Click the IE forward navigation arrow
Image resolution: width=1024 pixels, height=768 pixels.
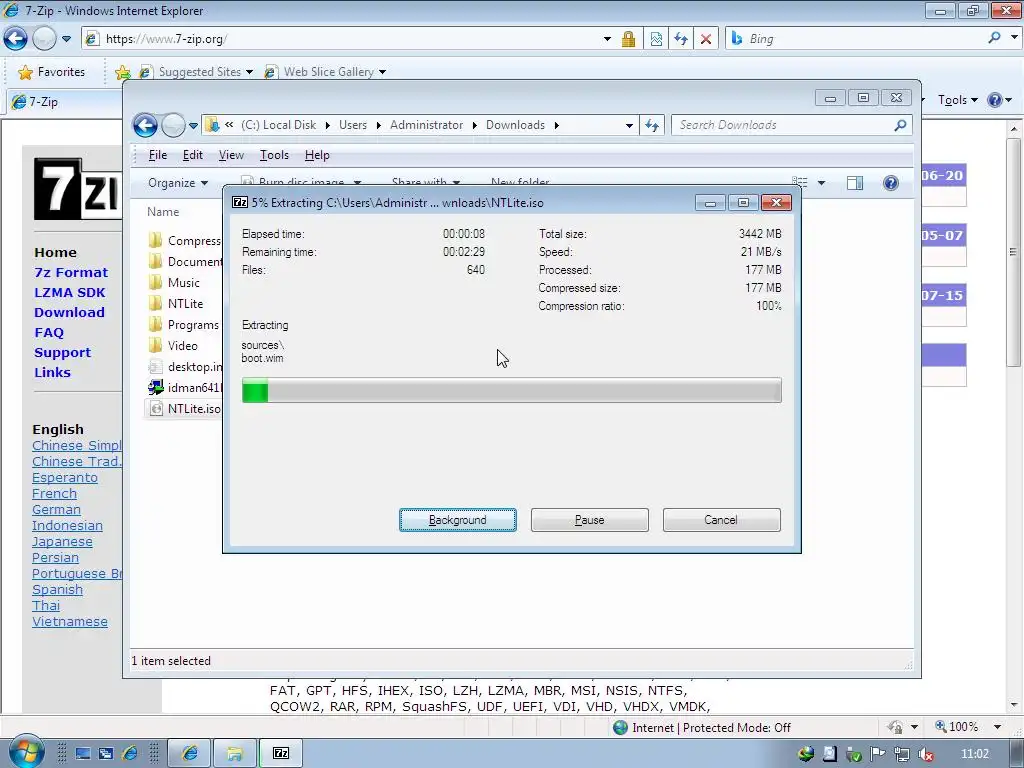[x=44, y=39]
